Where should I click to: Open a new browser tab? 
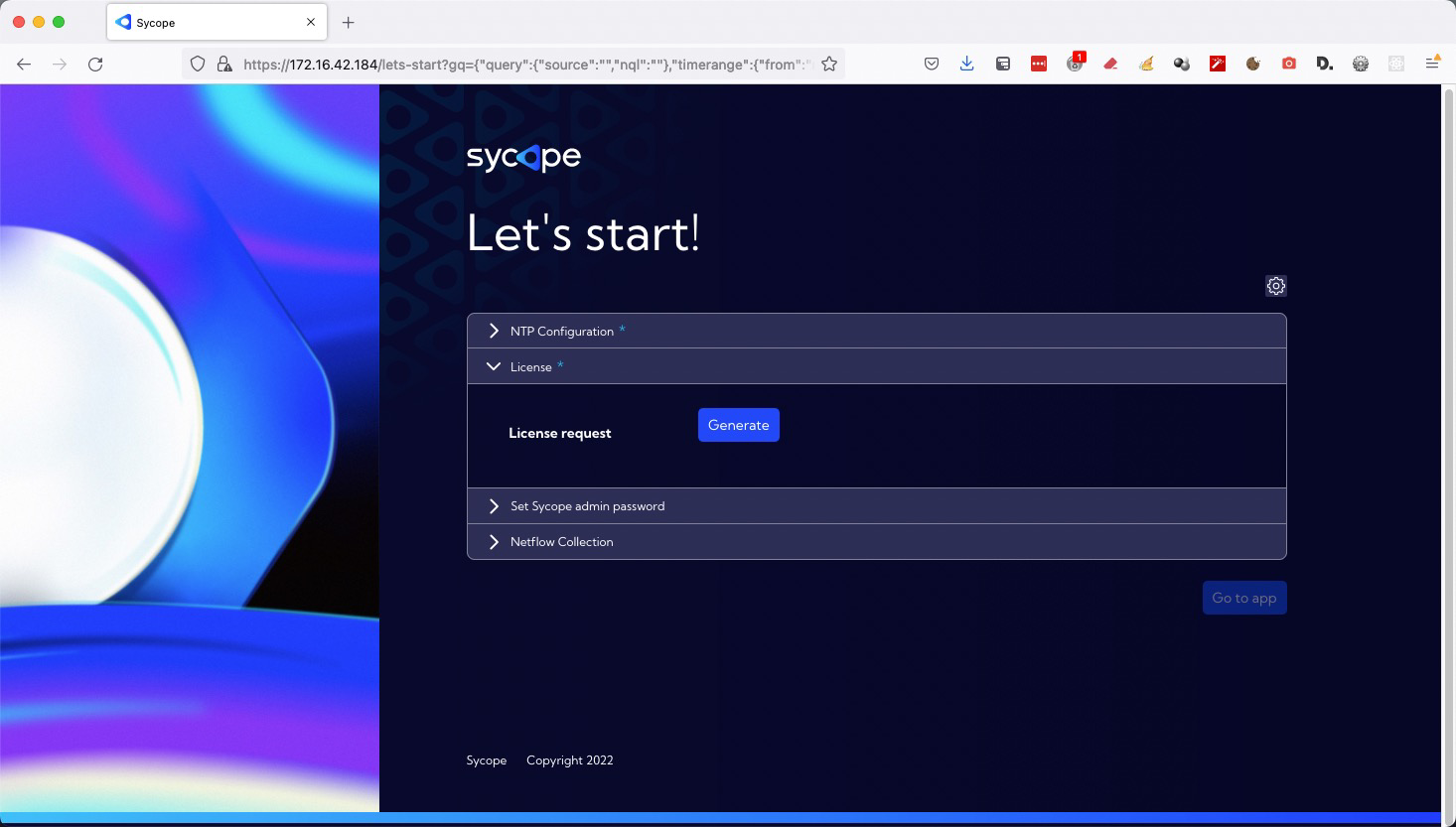click(348, 22)
